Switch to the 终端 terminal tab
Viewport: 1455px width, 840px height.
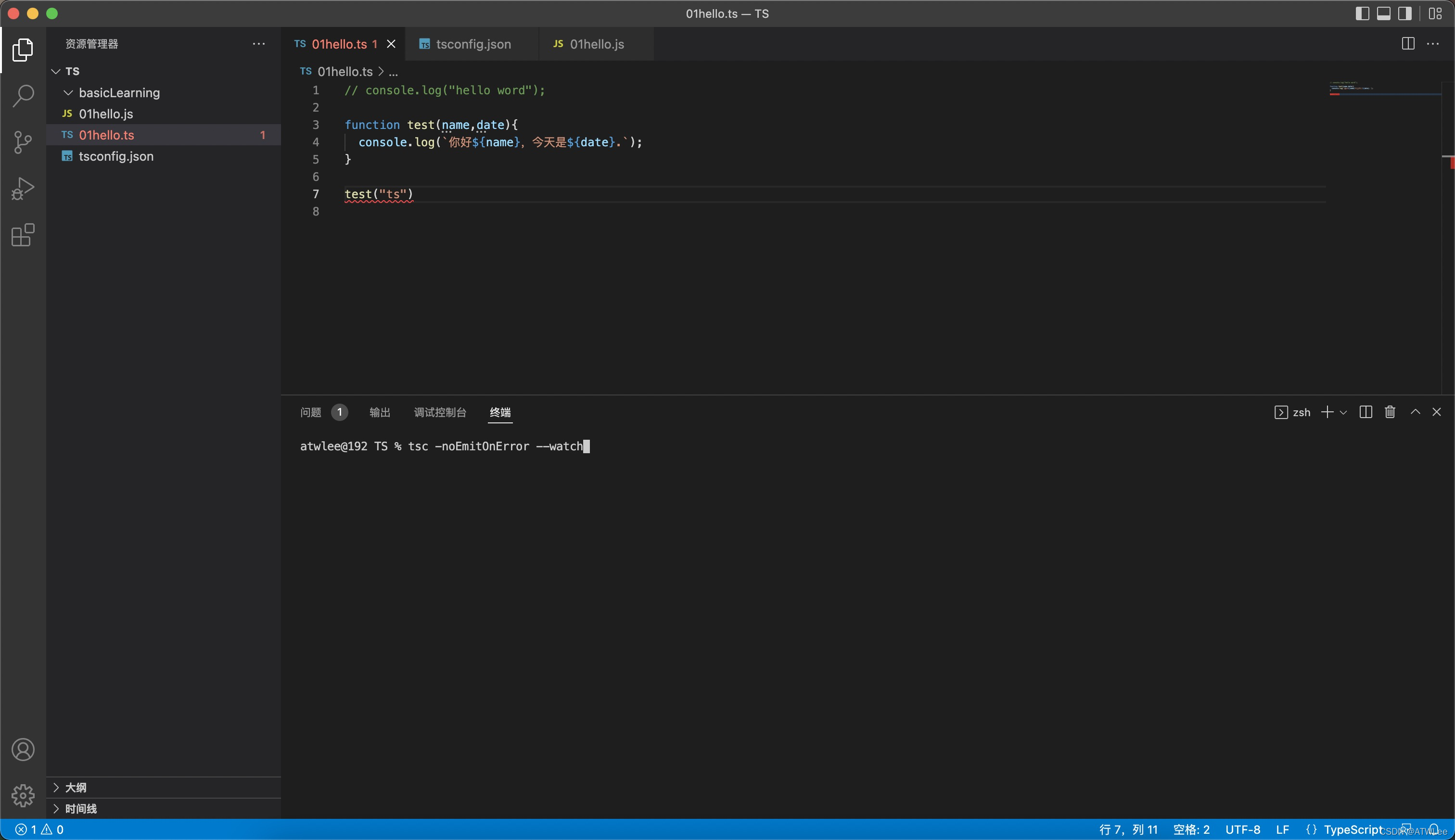(500, 412)
